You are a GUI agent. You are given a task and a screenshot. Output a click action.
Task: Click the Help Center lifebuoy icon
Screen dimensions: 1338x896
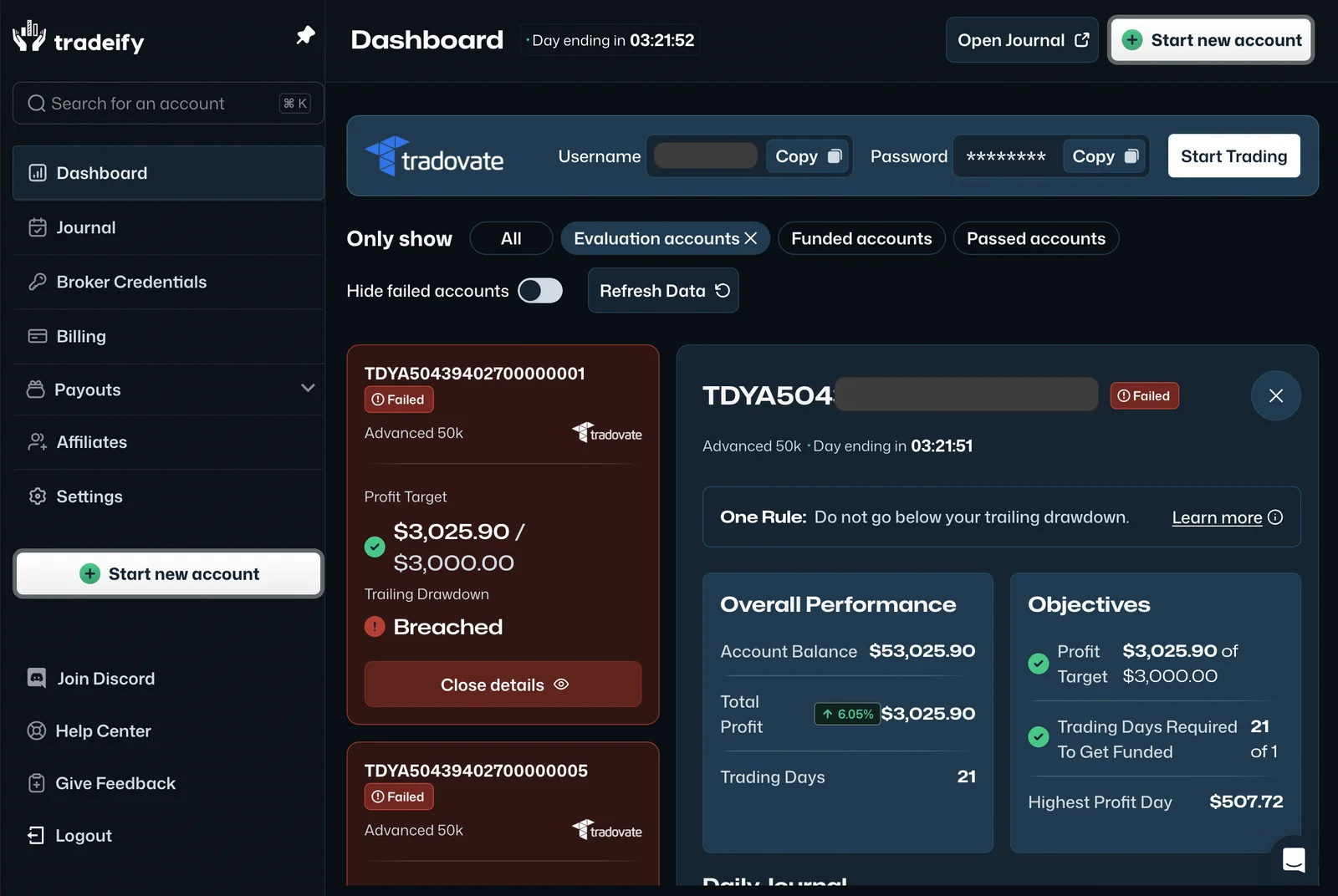(37, 731)
